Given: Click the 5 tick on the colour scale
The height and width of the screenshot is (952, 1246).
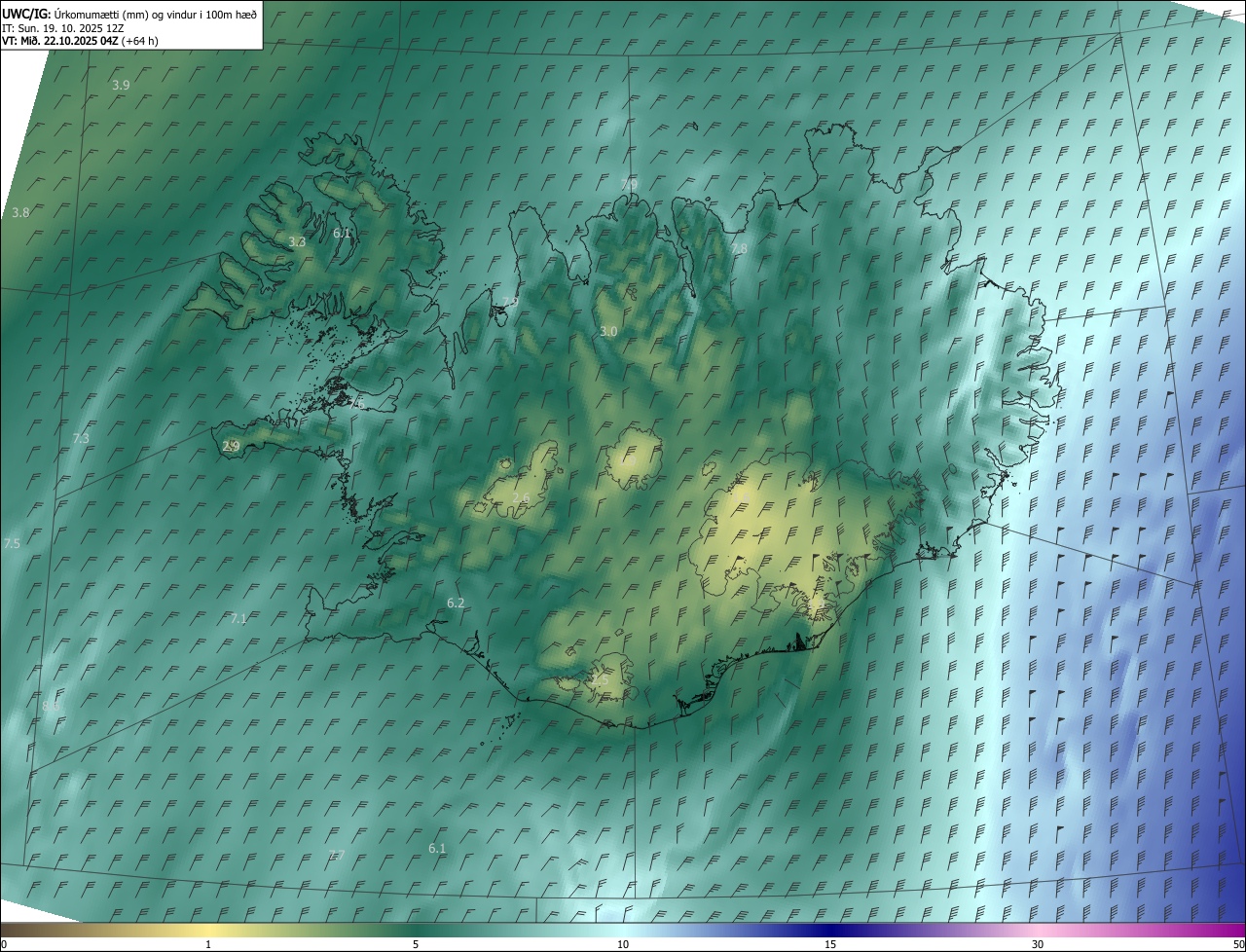Looking at the screenshot, I should point(416,945).
